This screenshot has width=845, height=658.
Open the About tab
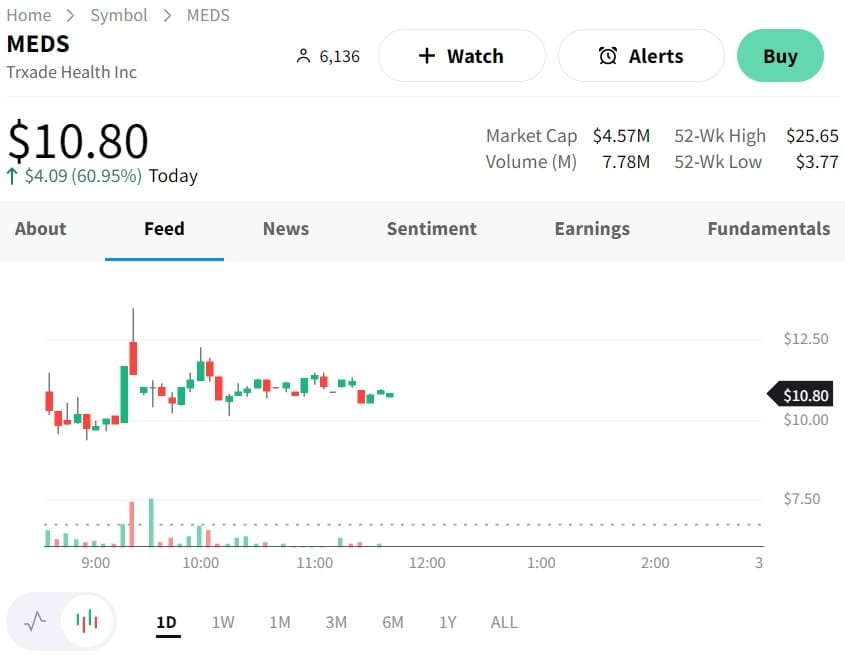pos(40,229)
